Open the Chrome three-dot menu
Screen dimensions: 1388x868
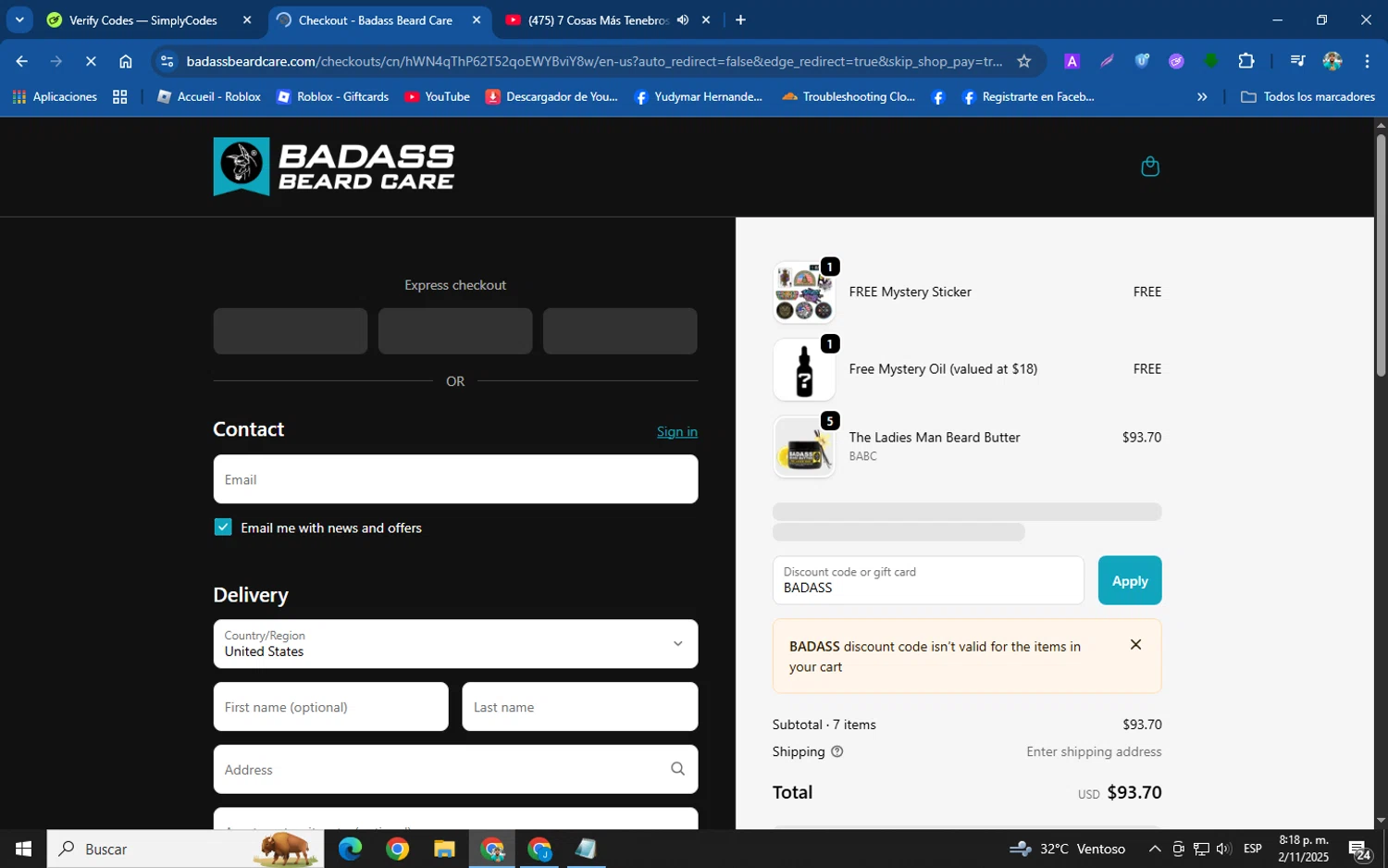tap(1367, 61)
